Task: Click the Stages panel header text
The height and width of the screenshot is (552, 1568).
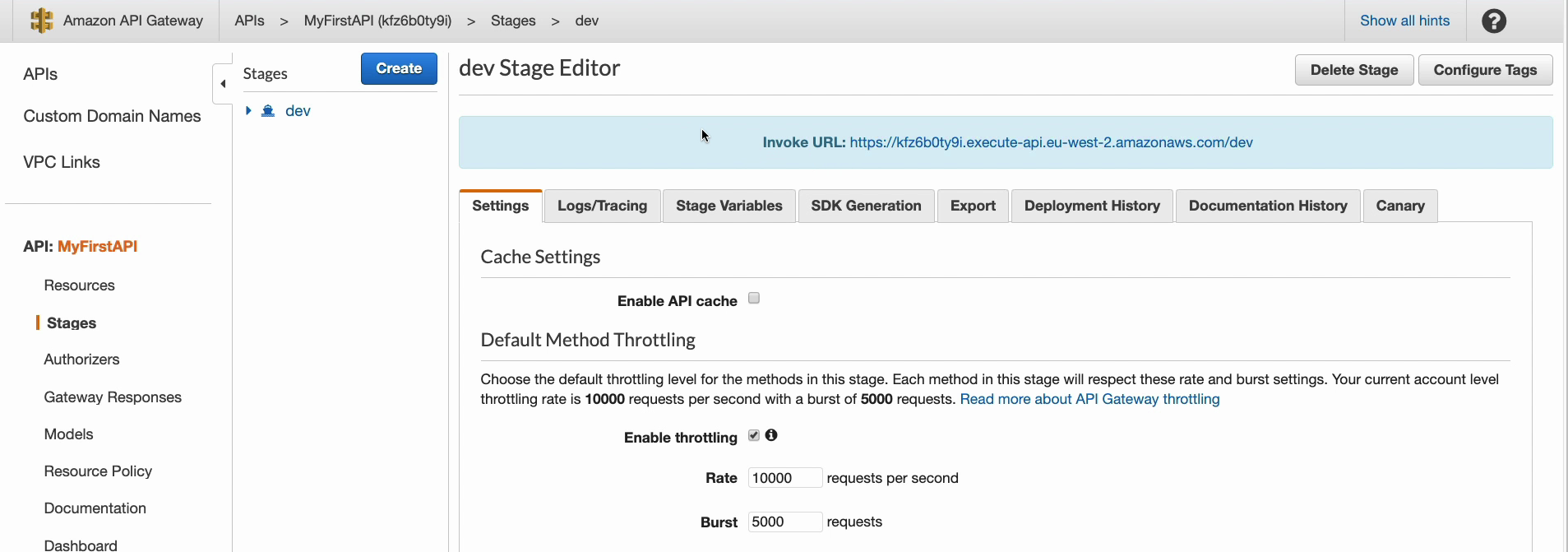Action: (266, 74)
